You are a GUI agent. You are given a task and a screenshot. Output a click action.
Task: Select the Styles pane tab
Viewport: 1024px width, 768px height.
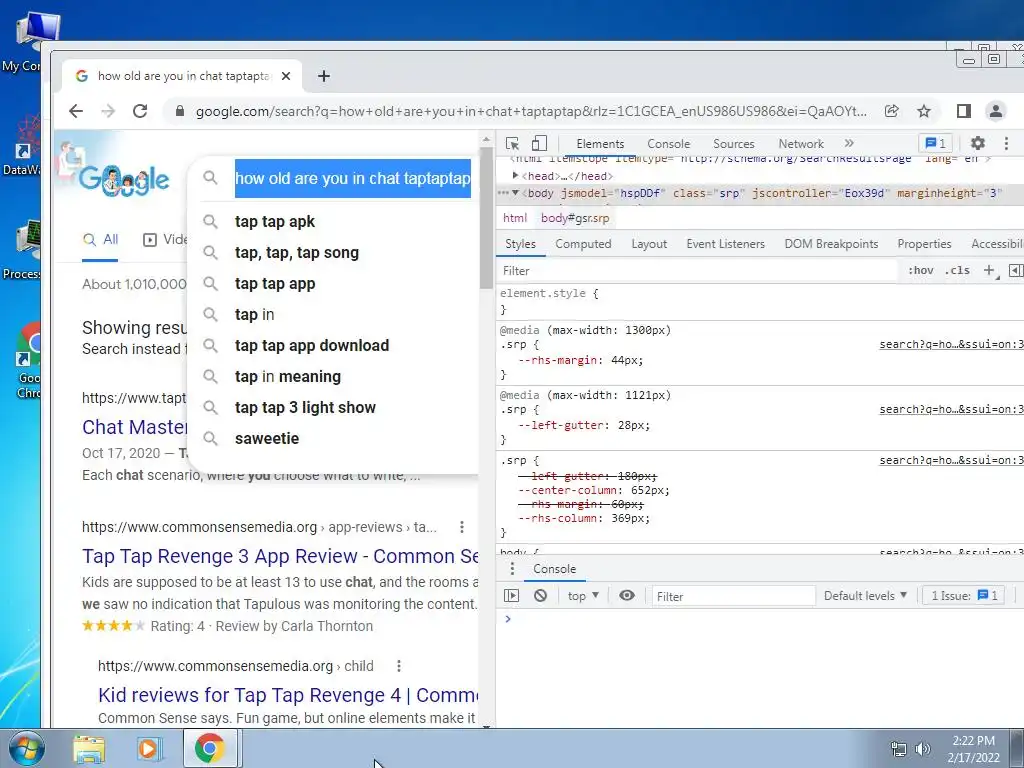tap(520, 244)
